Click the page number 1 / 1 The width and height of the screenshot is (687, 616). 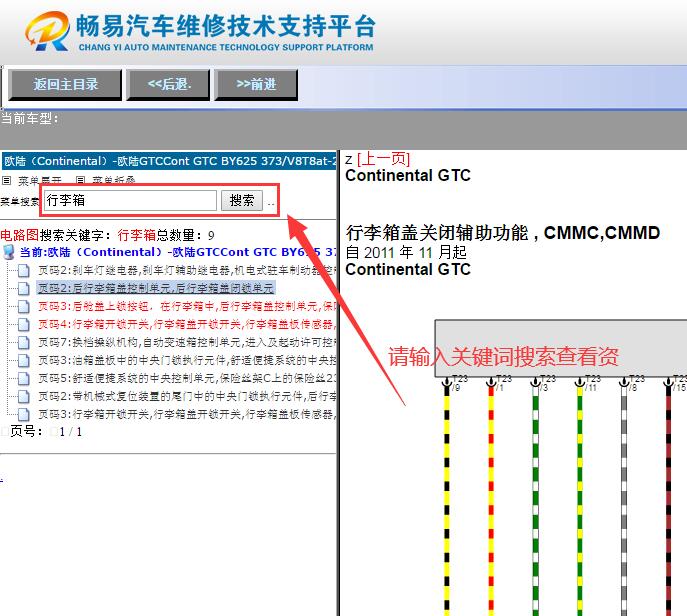pos(71,432)
